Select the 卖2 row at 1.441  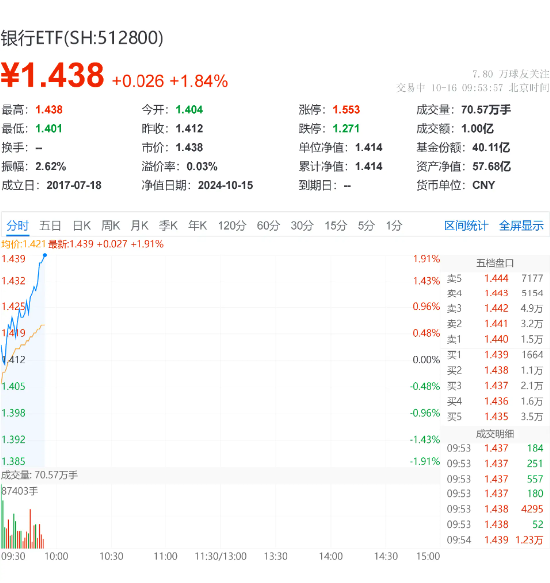point(495,324)
